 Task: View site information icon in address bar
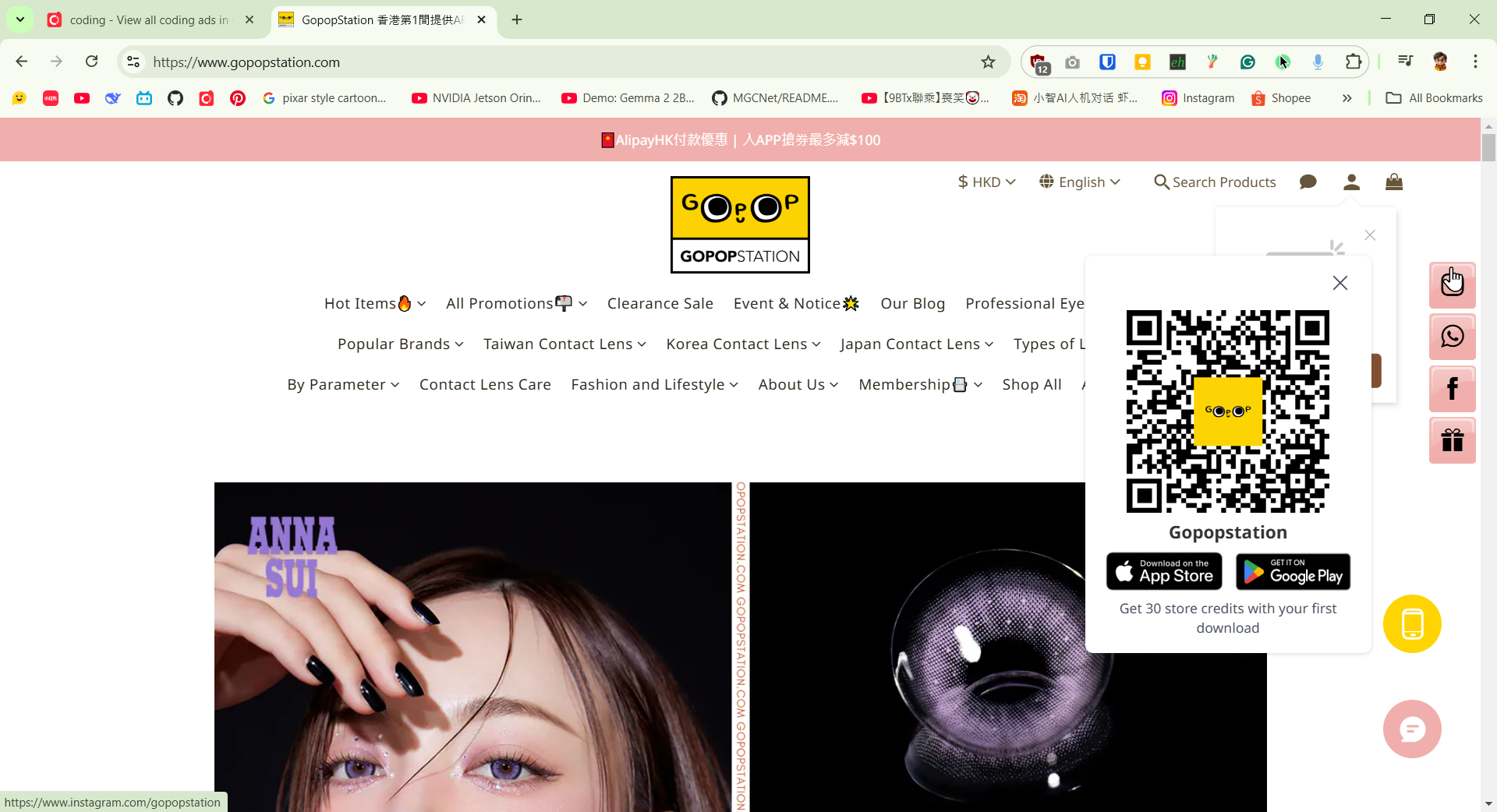point(133,62)
